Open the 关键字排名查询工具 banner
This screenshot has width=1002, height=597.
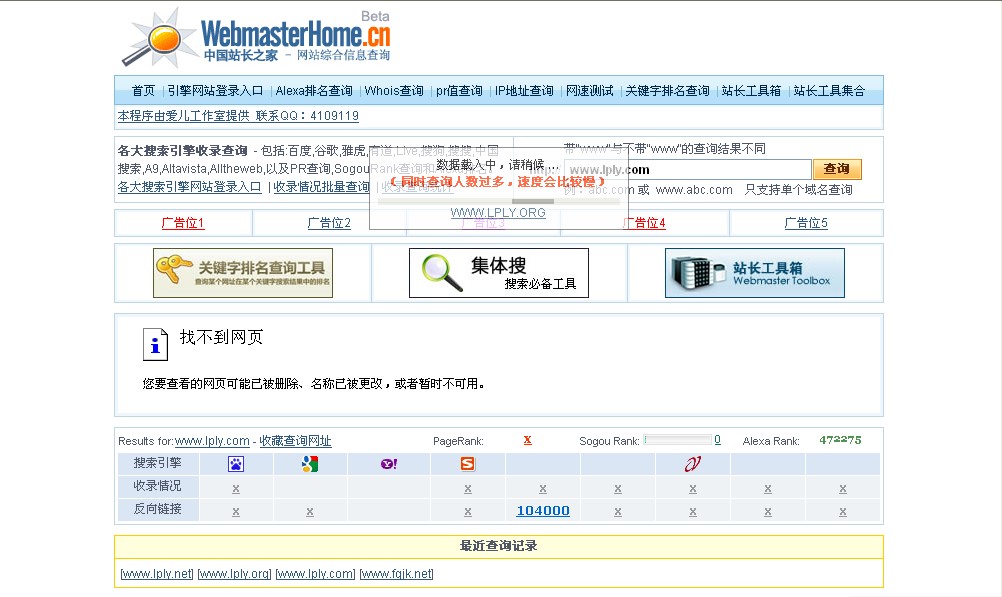pyautogui.click(x=243, y=273)
